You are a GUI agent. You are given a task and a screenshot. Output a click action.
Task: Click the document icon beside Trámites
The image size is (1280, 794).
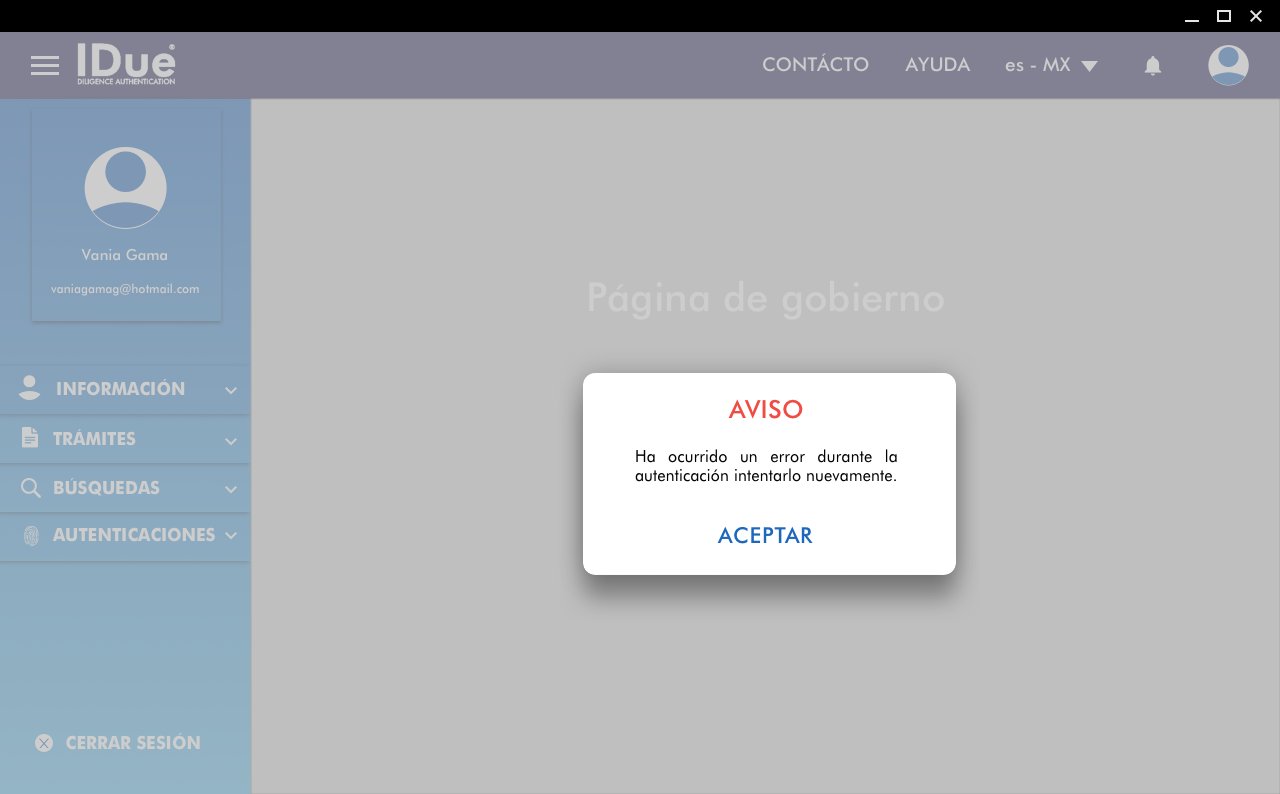tap(30, 438)
